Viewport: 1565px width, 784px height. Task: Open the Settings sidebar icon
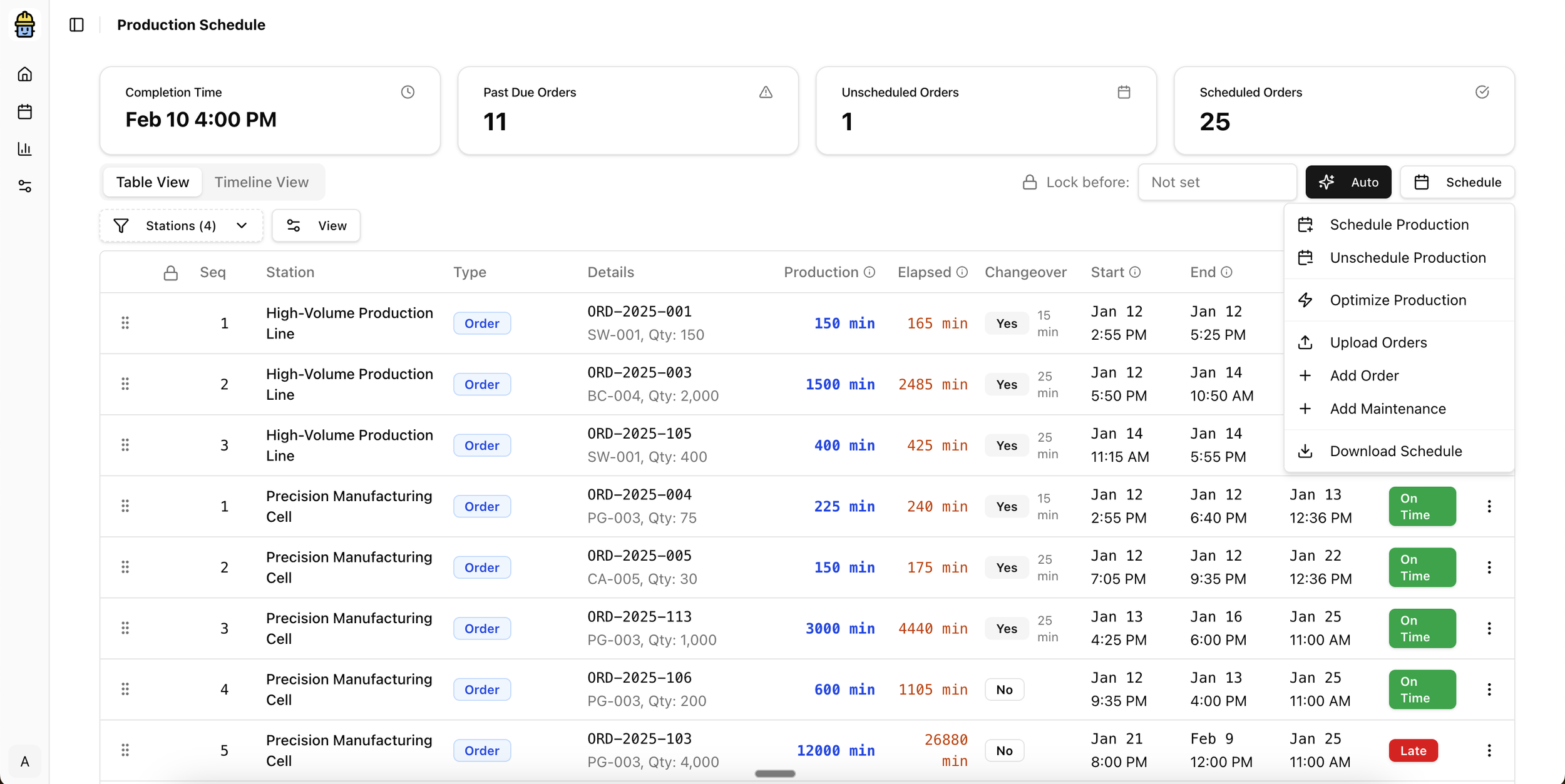point(25,186)
